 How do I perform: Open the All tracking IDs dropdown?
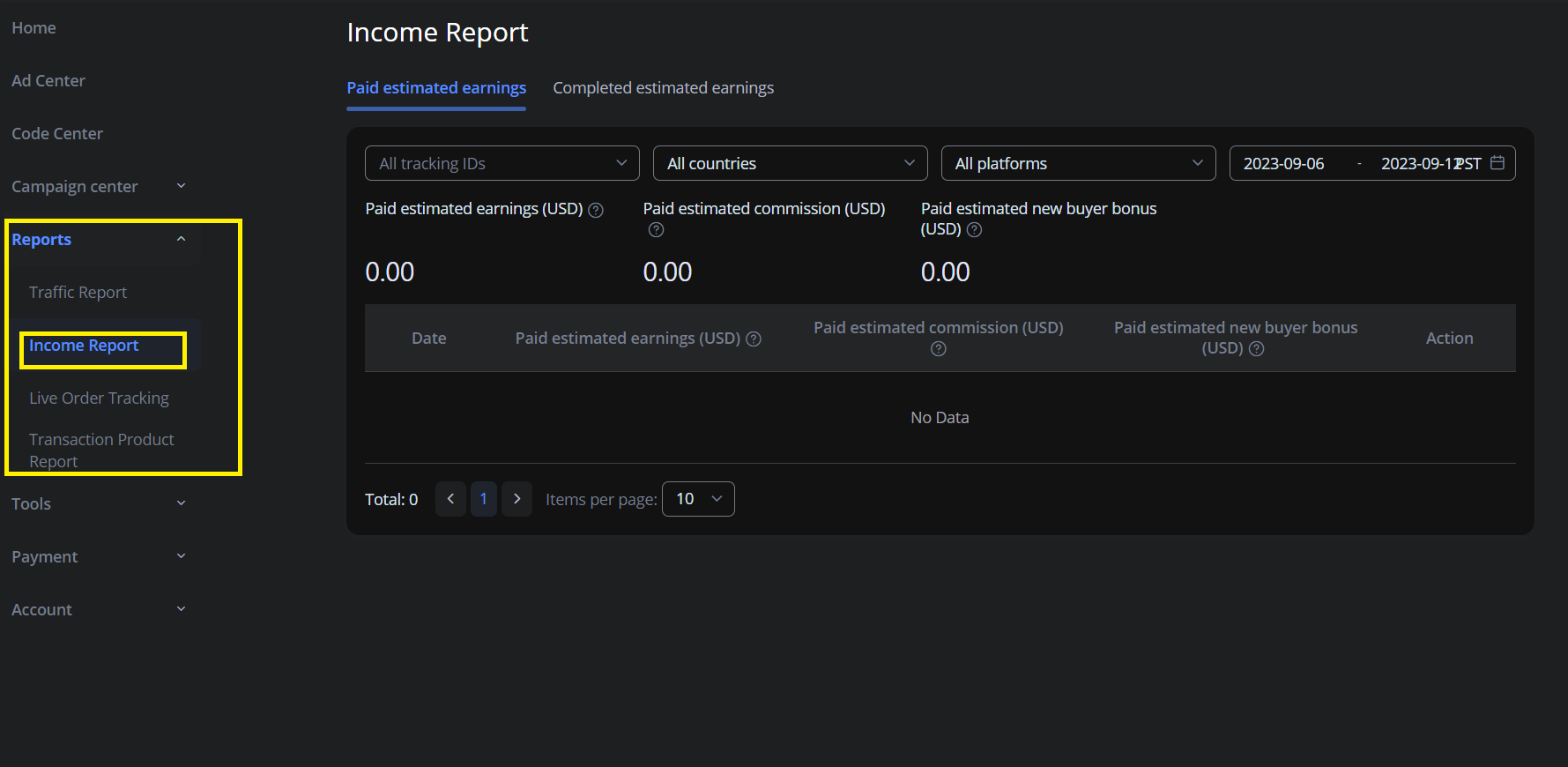tap(502, 163)
